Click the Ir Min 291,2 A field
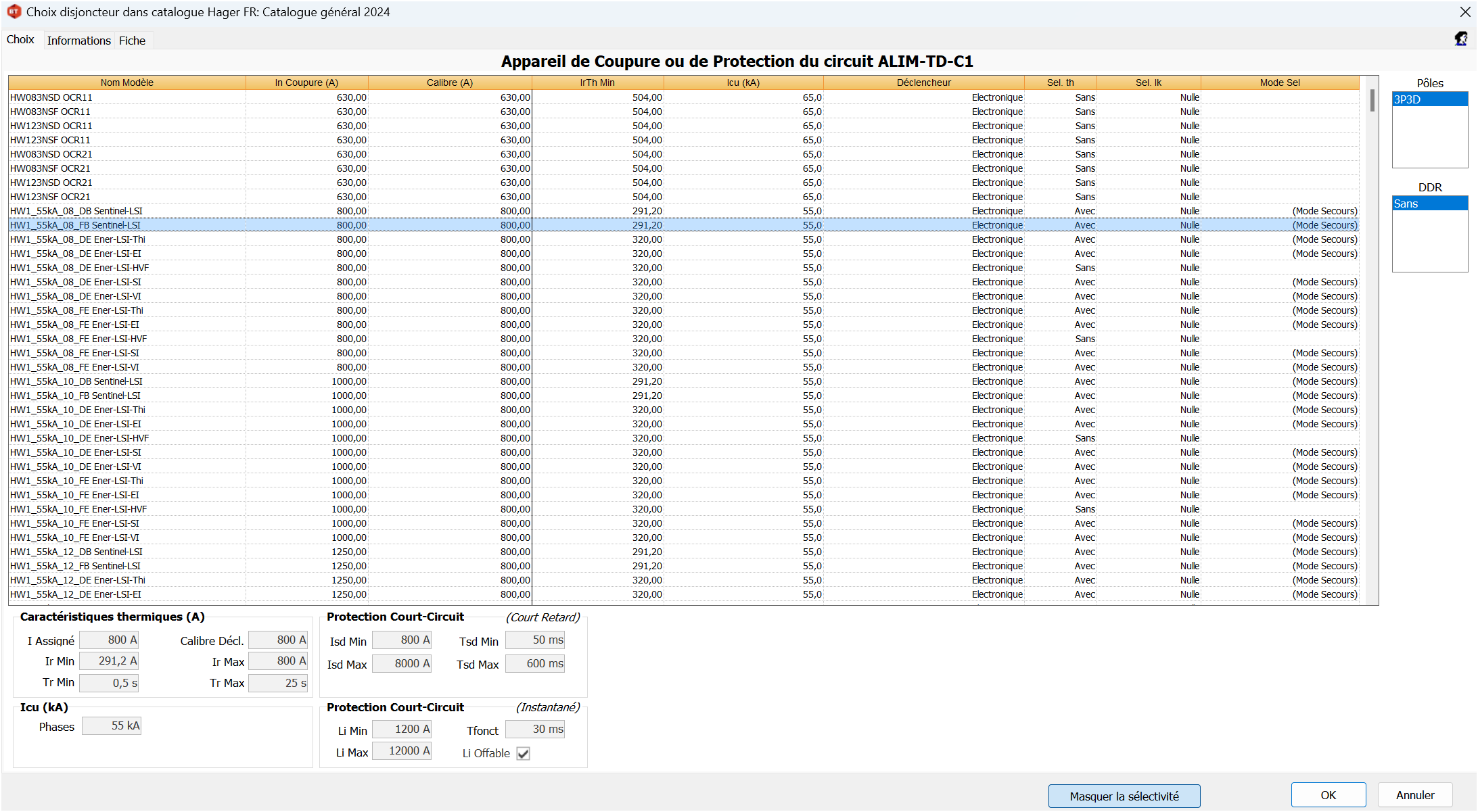 [109, 661]
